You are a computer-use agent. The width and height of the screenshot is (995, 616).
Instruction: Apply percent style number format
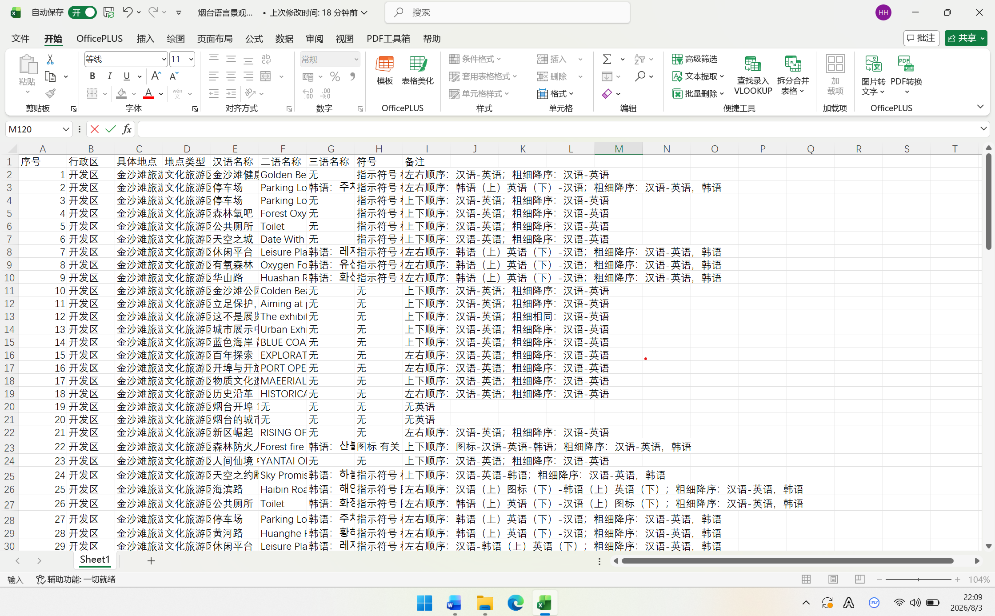pos(335,76)
